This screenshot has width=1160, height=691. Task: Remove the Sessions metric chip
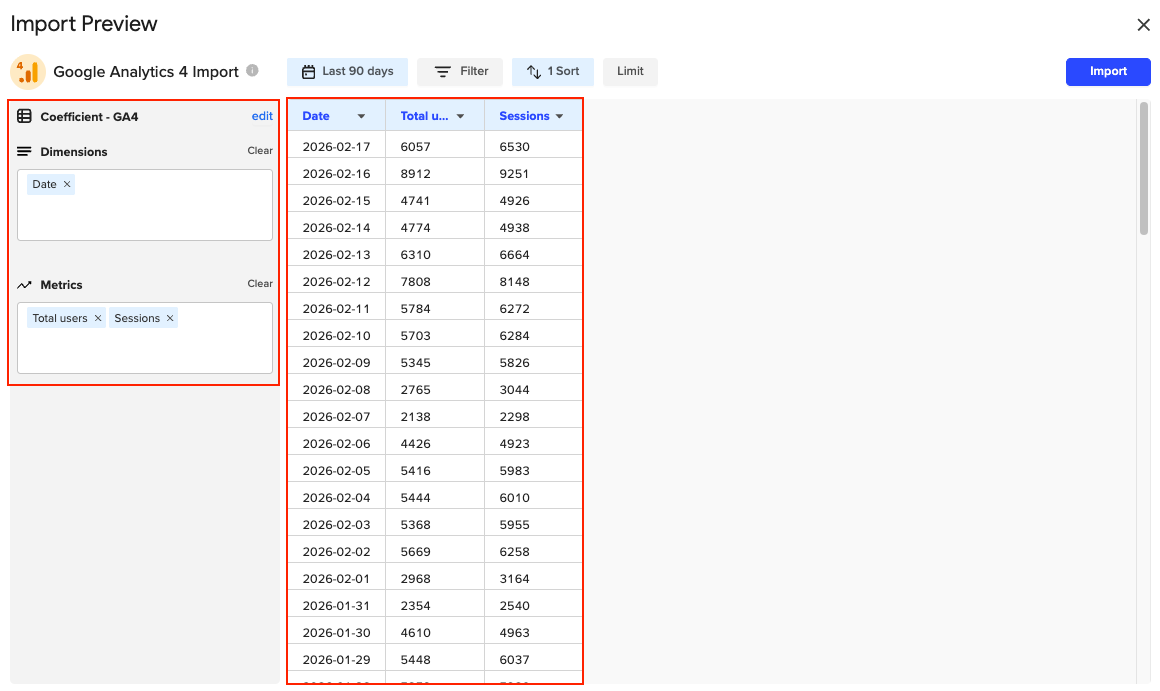point(169,318)
